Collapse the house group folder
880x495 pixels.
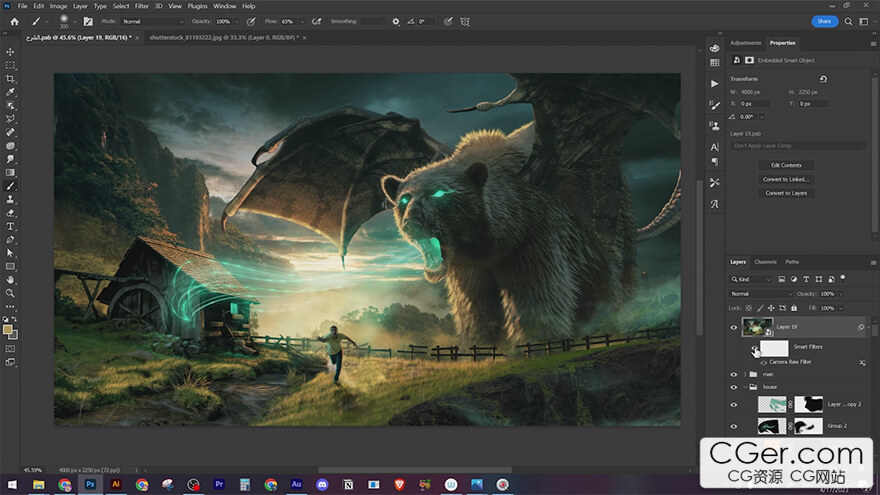pos(745,387)
